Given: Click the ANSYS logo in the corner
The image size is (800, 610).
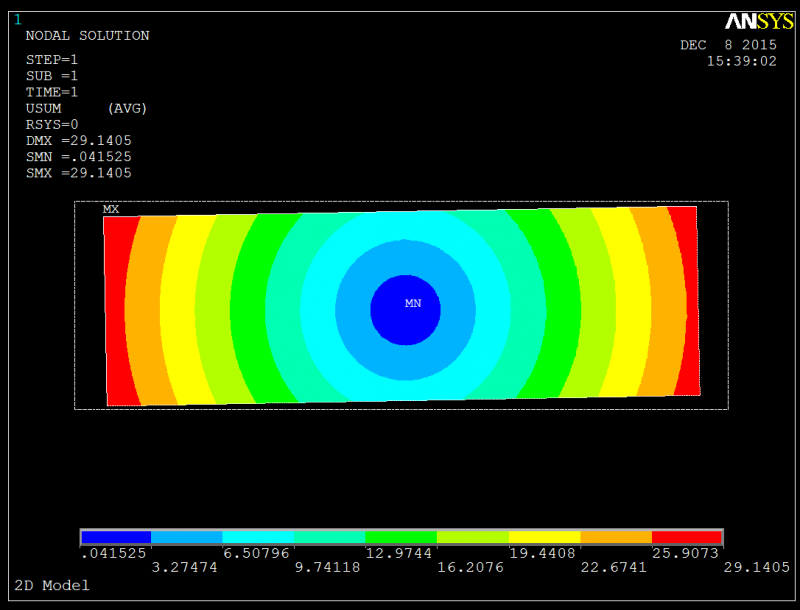Looking at the screenshot, I should (758, 22).
